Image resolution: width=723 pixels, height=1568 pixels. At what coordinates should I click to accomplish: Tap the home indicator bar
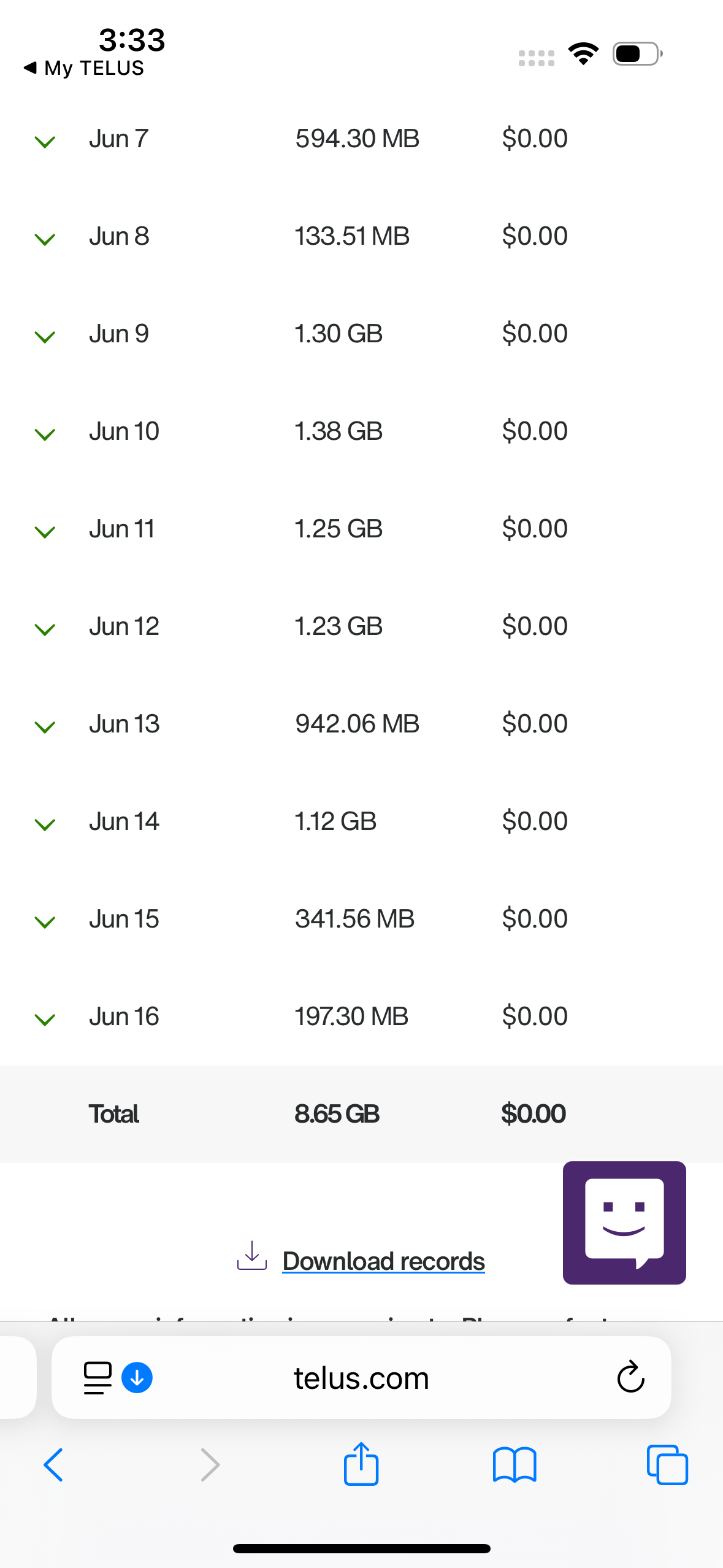[361, 1548]
